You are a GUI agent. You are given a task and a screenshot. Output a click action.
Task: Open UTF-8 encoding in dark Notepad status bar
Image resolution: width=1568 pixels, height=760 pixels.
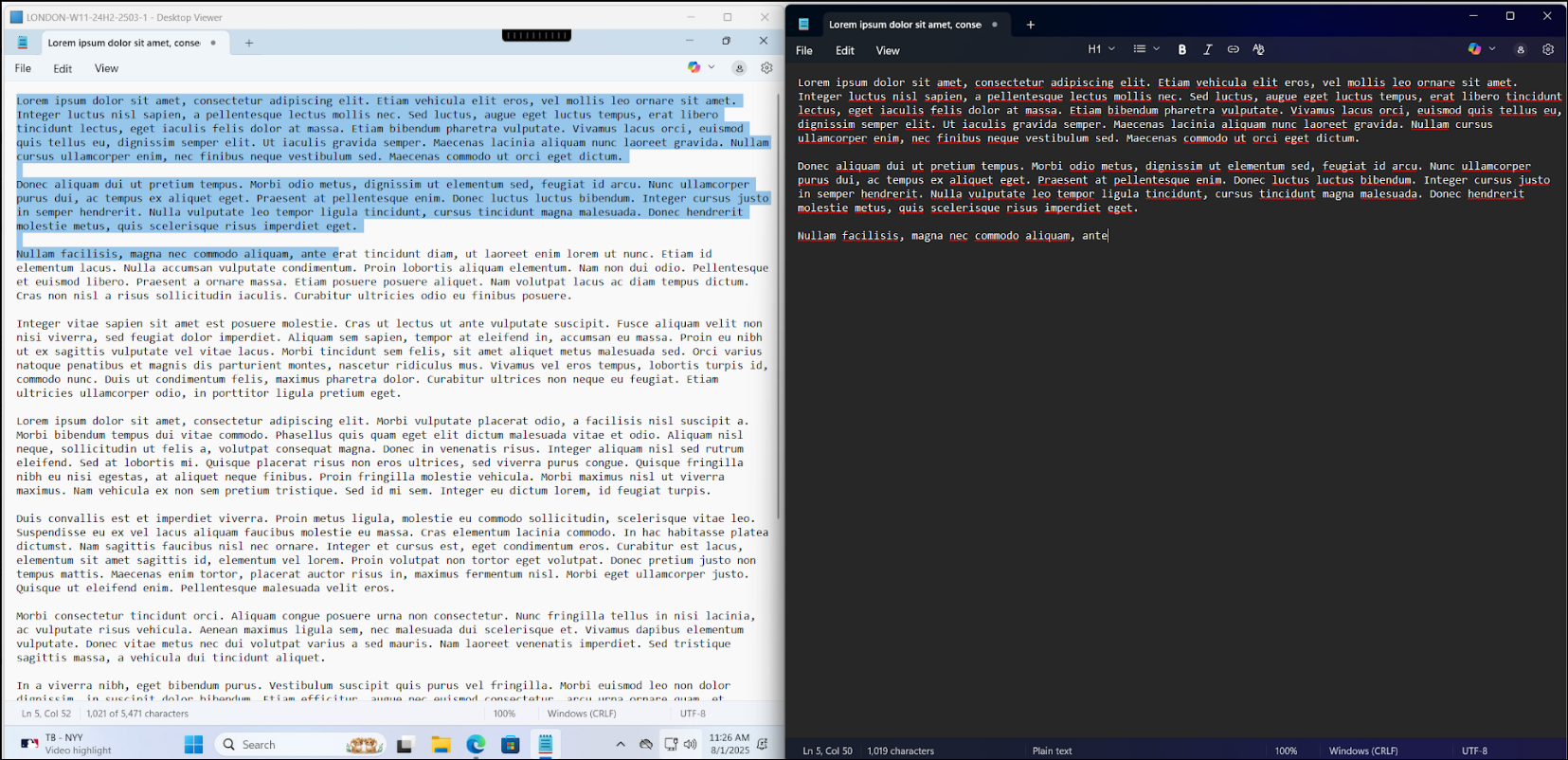click(x=1474, y=751)
